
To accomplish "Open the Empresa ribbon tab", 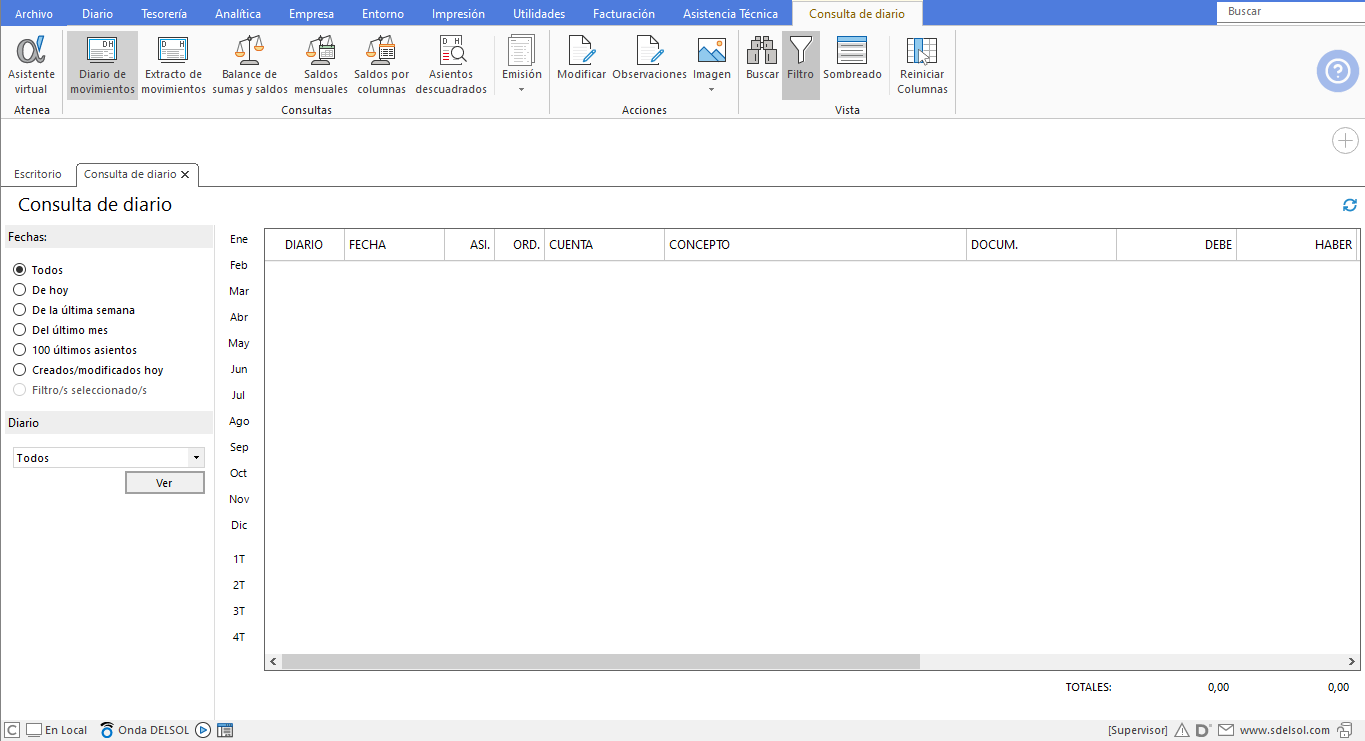I will click(311, 14).
